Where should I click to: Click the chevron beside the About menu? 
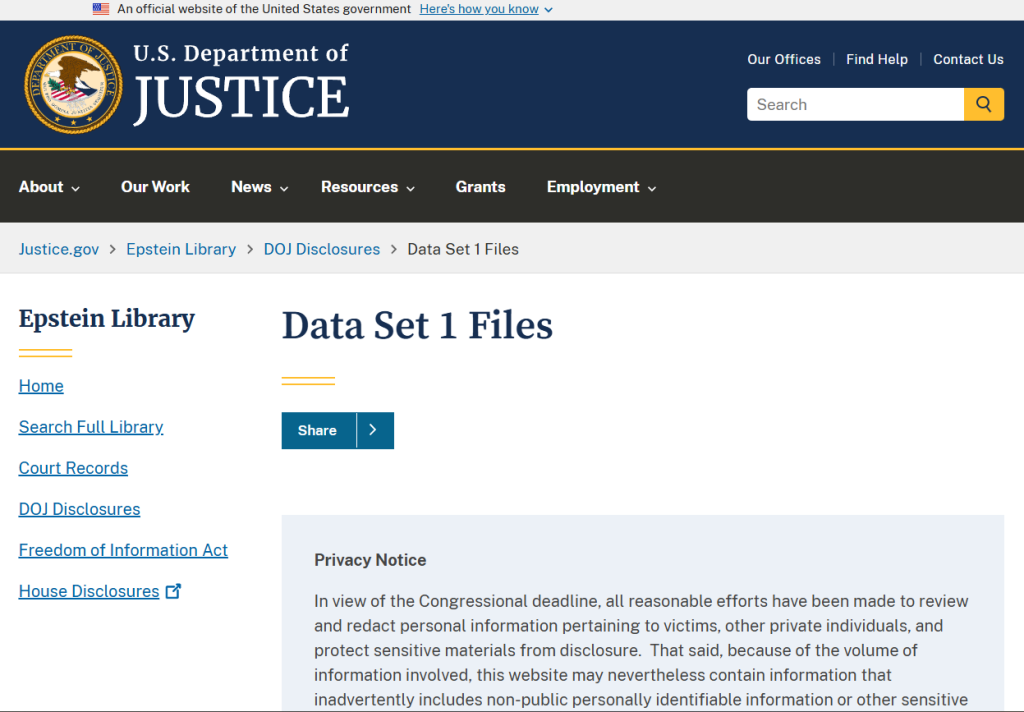(75, 187)
